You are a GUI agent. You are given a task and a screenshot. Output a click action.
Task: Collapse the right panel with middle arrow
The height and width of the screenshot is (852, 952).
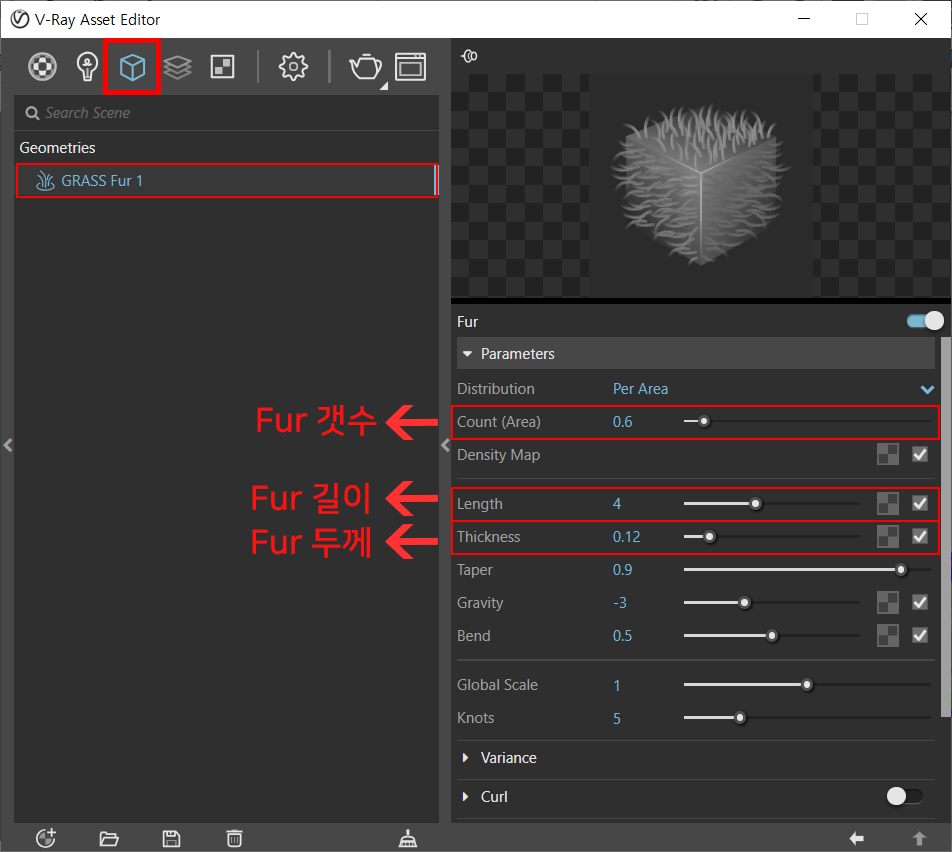445,445
